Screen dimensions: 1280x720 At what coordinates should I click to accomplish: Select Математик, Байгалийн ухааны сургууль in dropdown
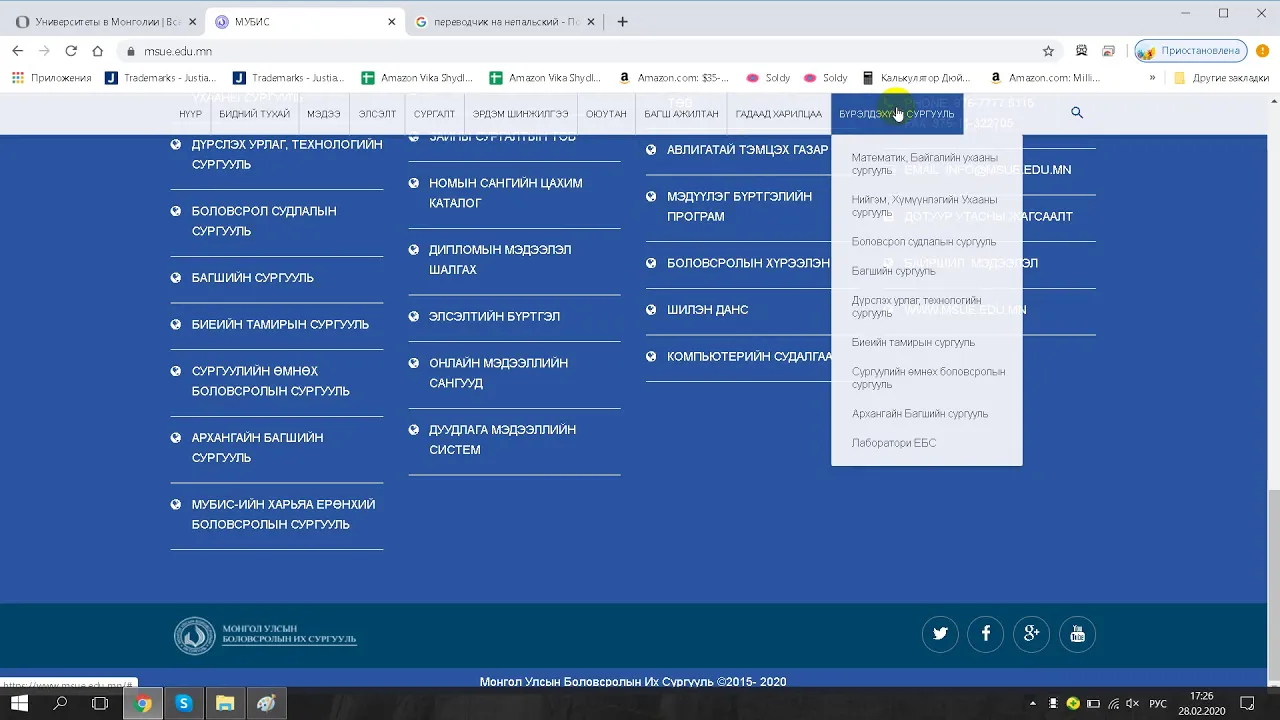pyautogui.click(x=926, y=164)
